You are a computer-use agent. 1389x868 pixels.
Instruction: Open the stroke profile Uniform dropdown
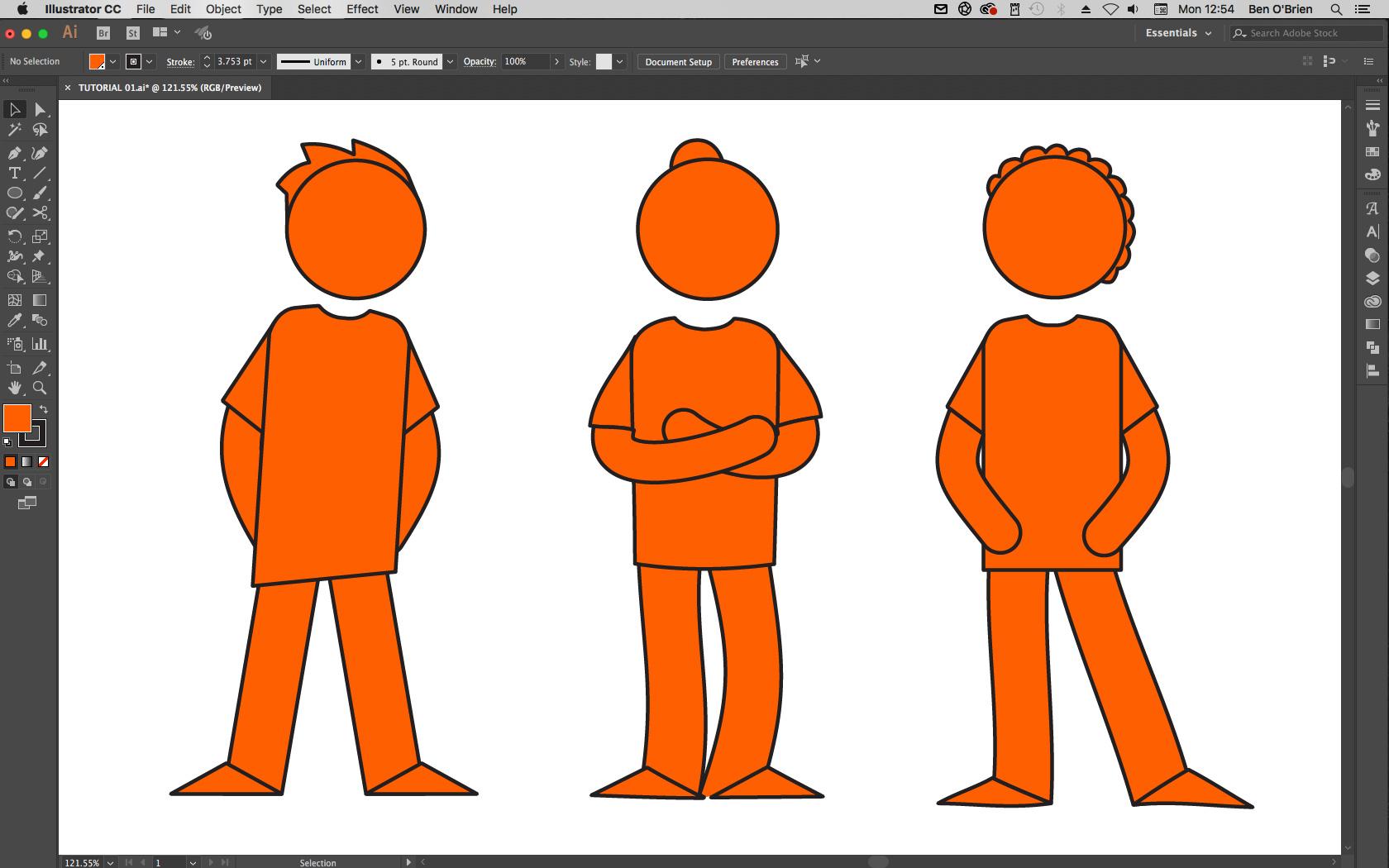pos(358,61)
